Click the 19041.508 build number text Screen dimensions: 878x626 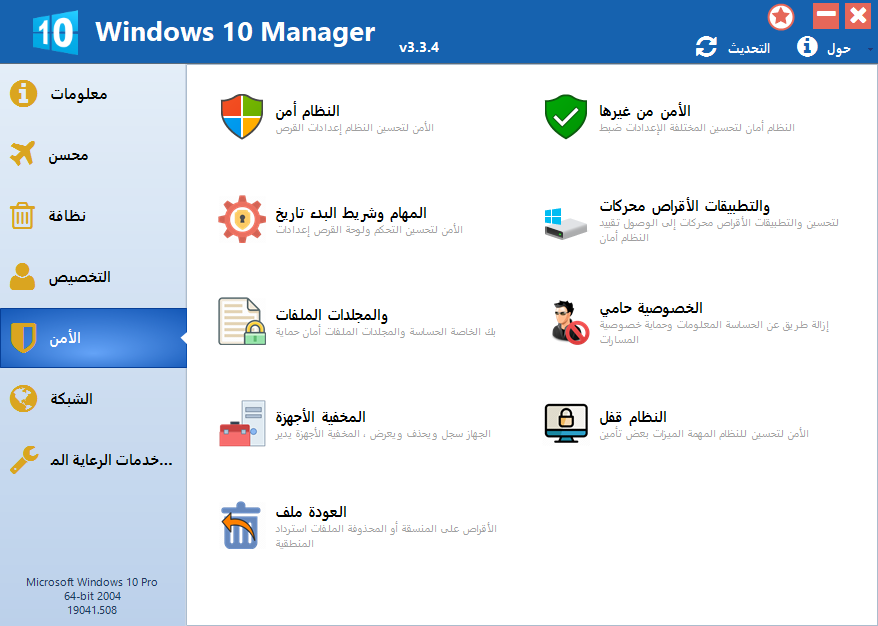tap(92, 610)
